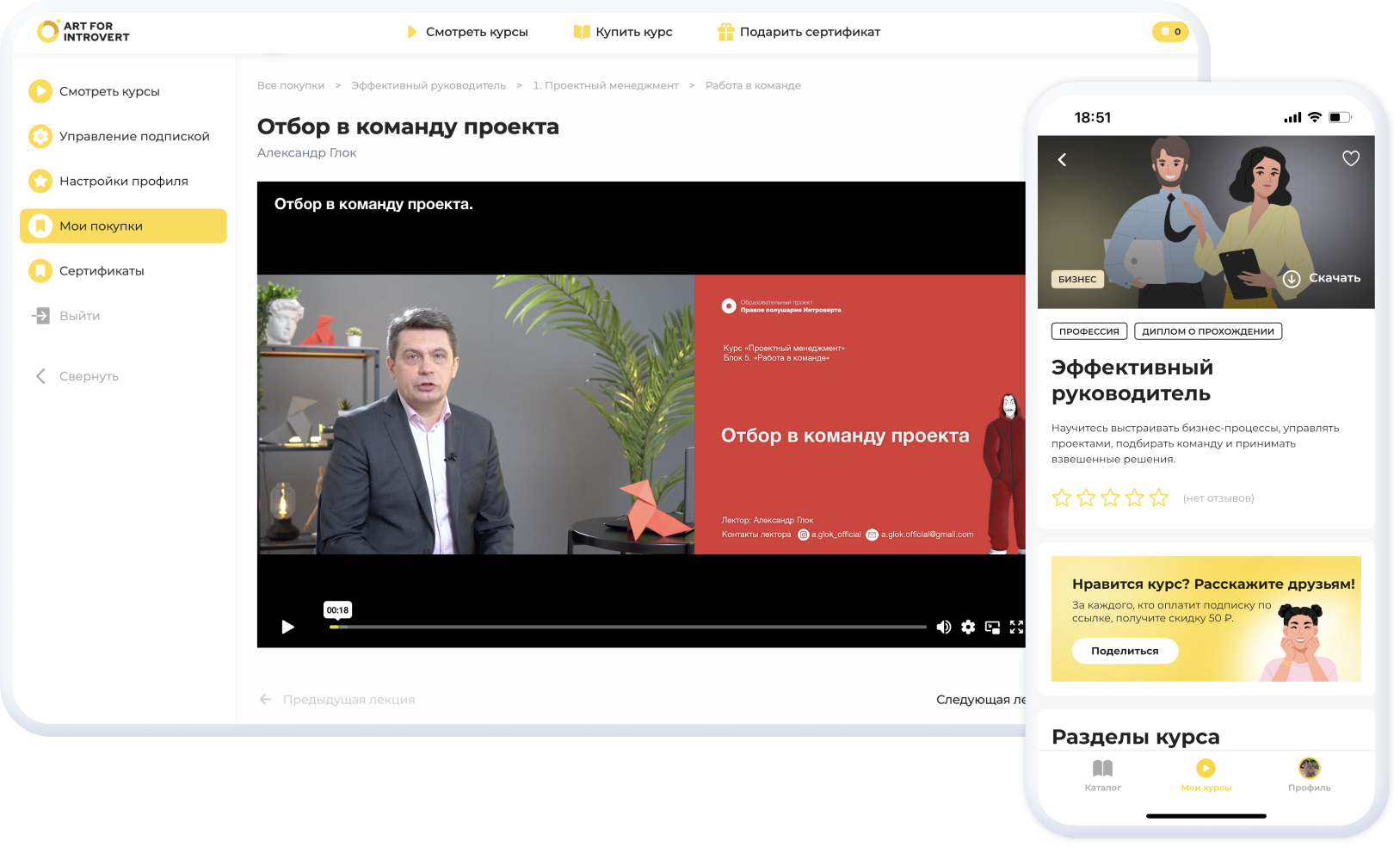
Task: Click the Art for Introvert logo
Action: coord(83,32)
